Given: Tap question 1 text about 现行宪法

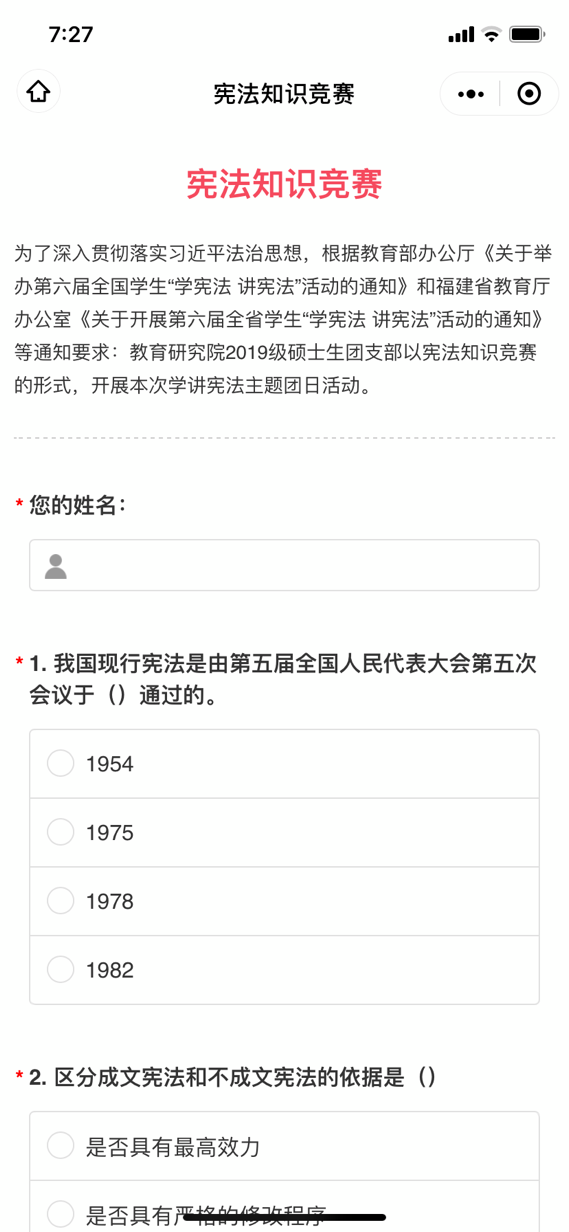Looking at the screenshot, I should tap(283, 679).
